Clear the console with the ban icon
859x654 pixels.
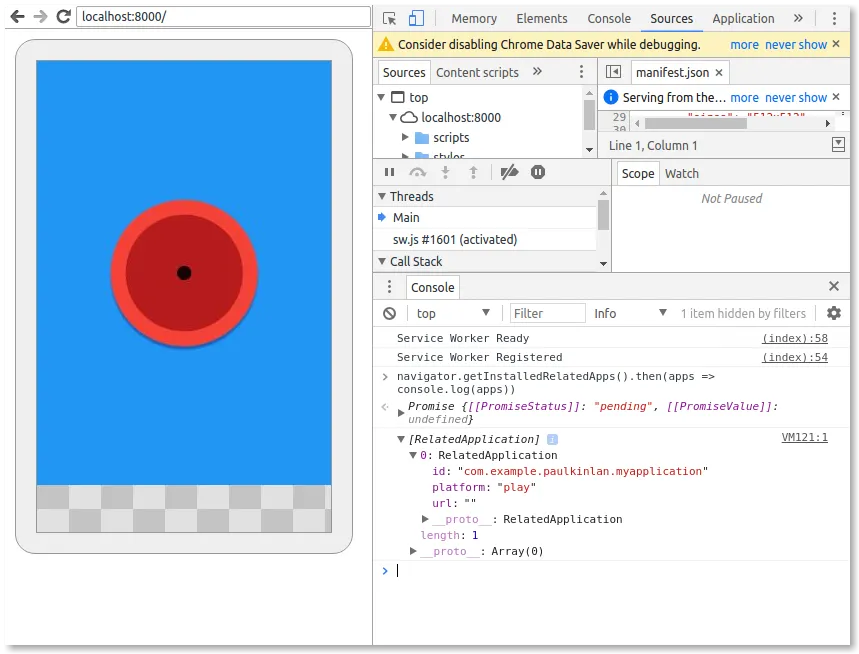point(390,313)
